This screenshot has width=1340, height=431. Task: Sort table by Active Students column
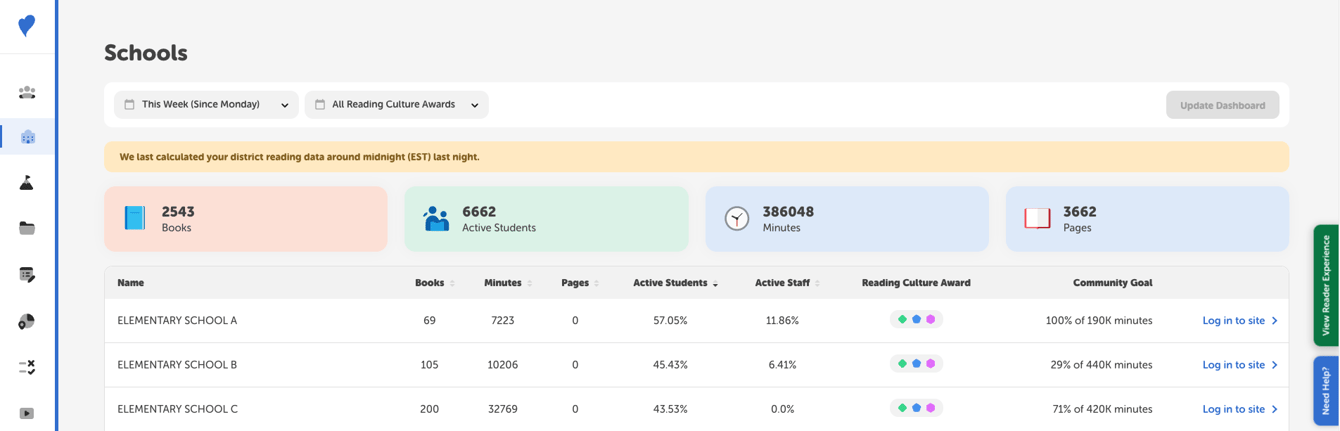(676, 283)
